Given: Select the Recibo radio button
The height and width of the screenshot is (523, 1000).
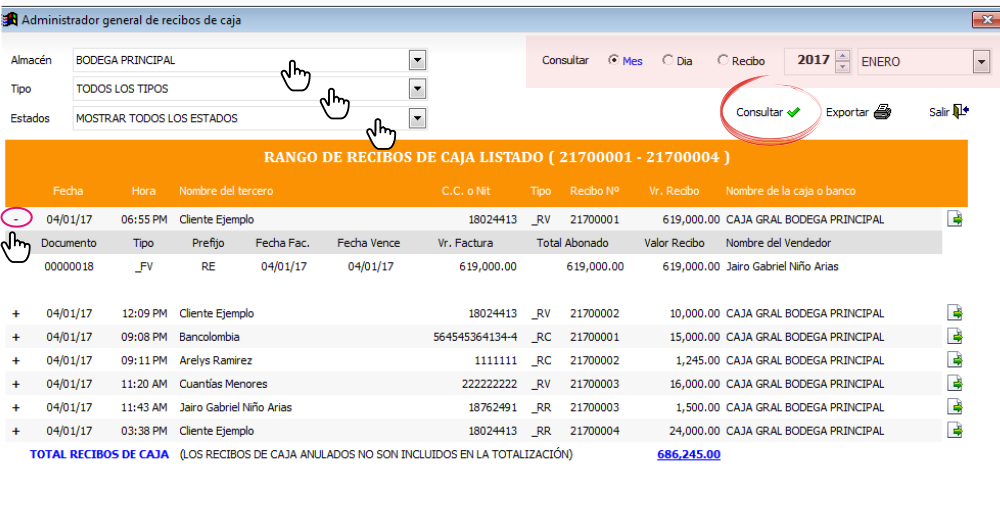Looking at the screenshot, I should (x=723, y=60).
